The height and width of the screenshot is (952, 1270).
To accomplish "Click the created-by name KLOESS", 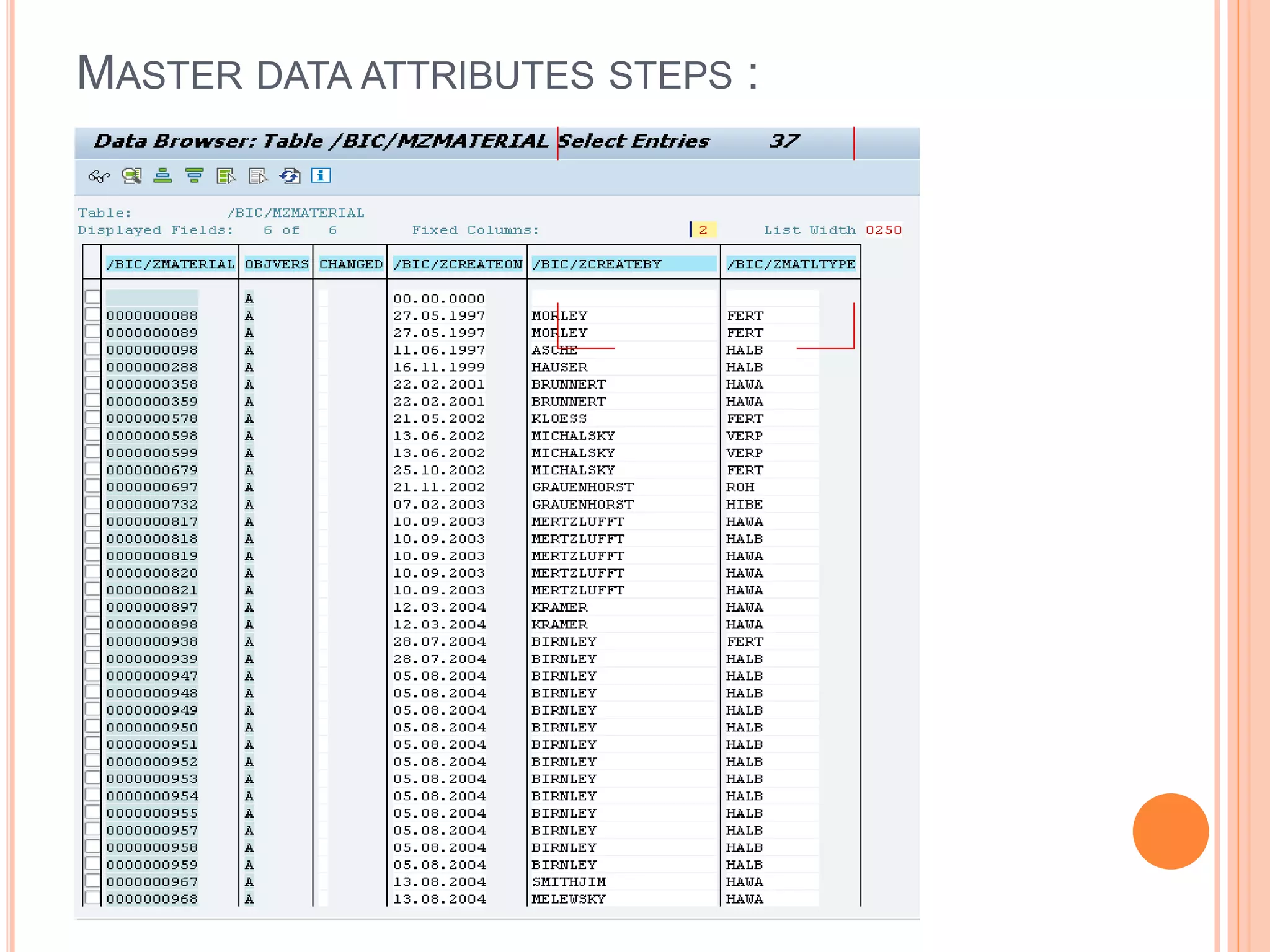I will 559,419.
